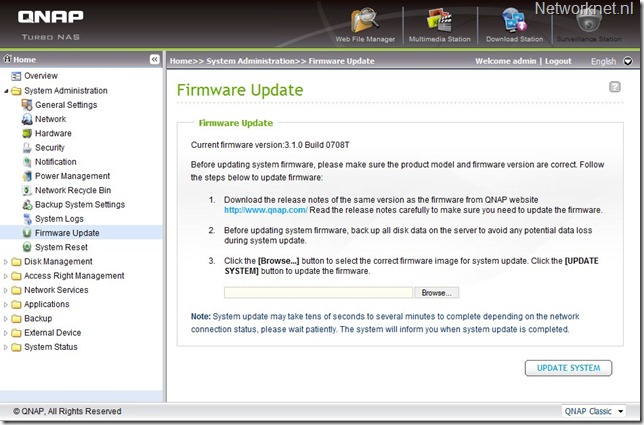This screenshot has height=425, width=644.
Task: Open Notification settings
Action: tap(55, 162)
